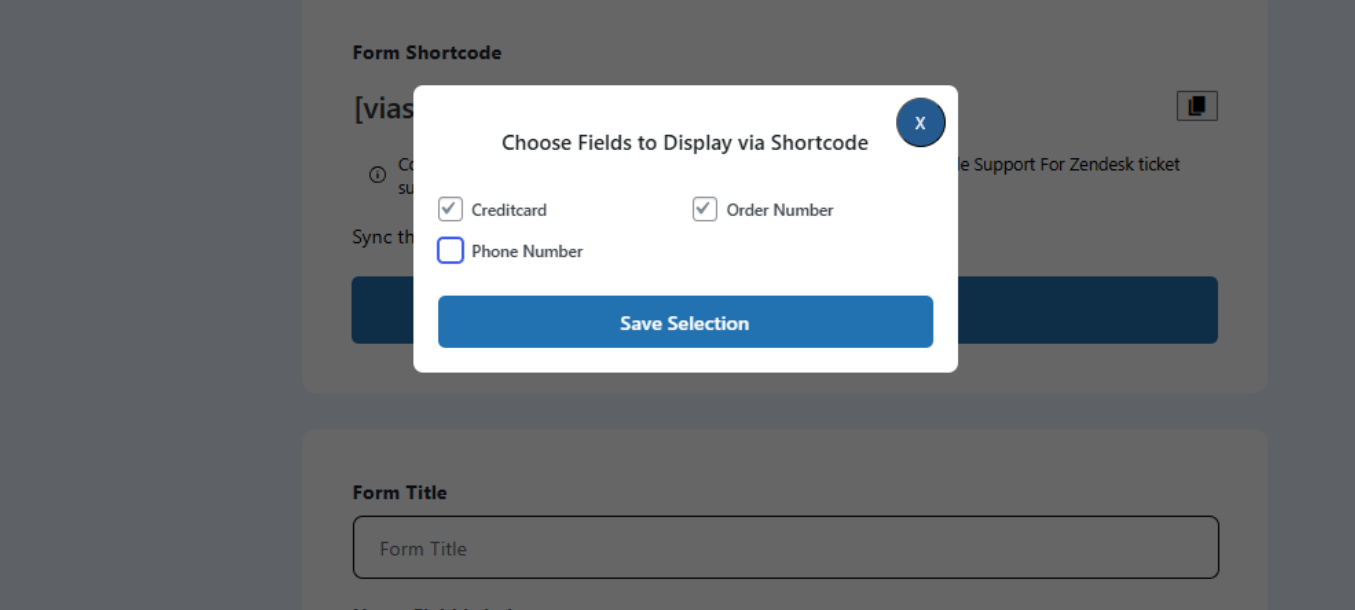
Task: Click the 'Choose Fields to Display' dialog heading
Action: [x=685, y=143]
